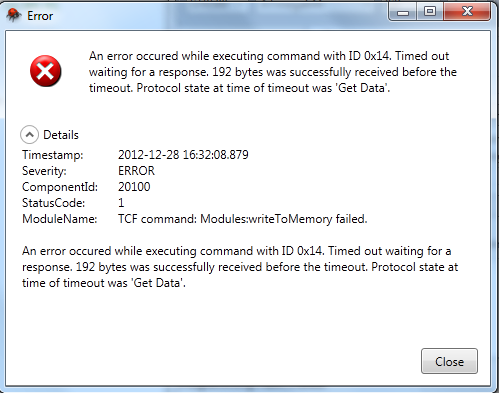Click the Error window title text

(x=40, y=16)
